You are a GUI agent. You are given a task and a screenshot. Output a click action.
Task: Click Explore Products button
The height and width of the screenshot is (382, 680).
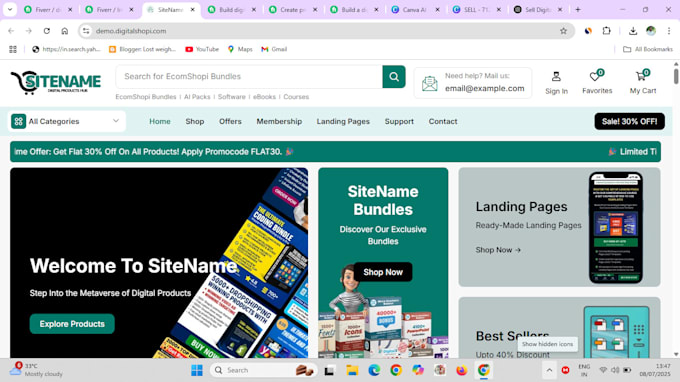(72, 324)
